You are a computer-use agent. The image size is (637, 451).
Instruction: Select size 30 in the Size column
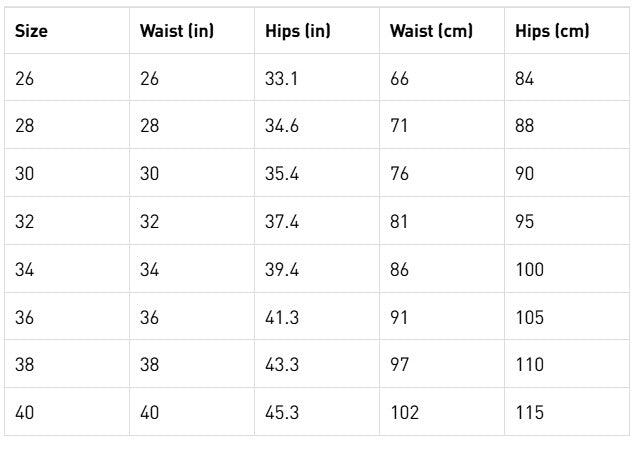[25, 174]
